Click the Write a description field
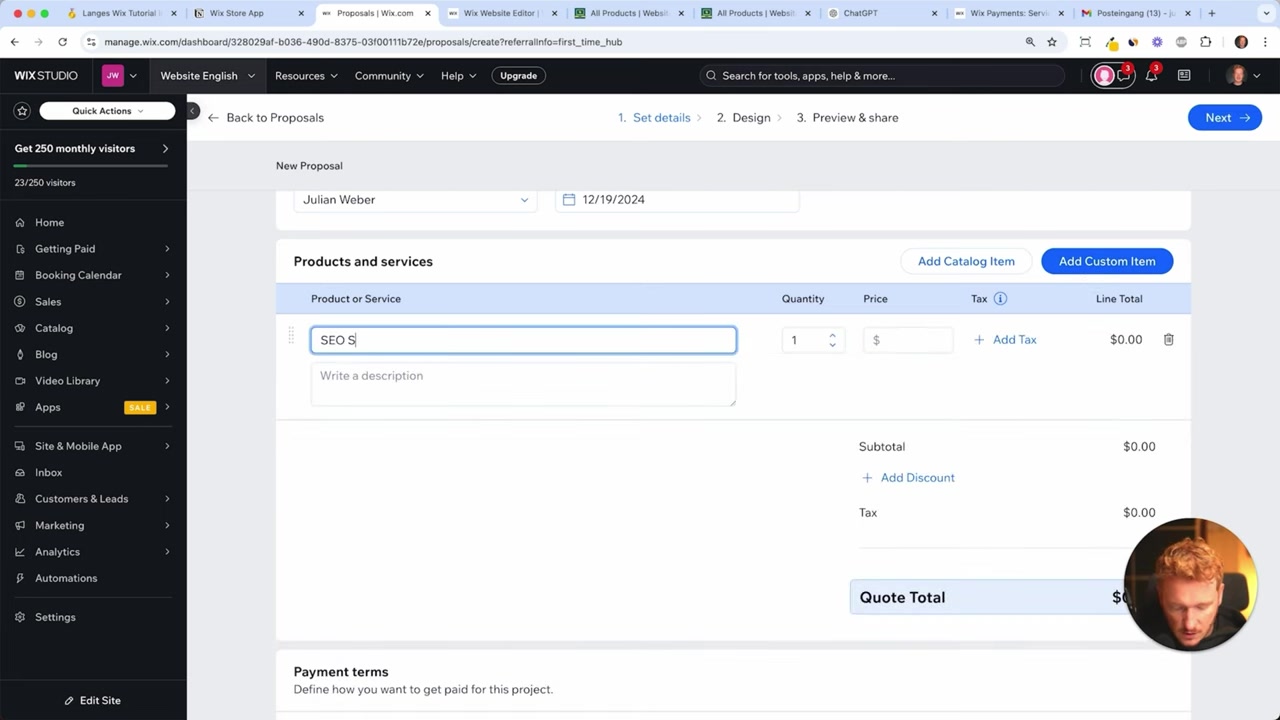The image size is (1280, 720). click(523, 385)
